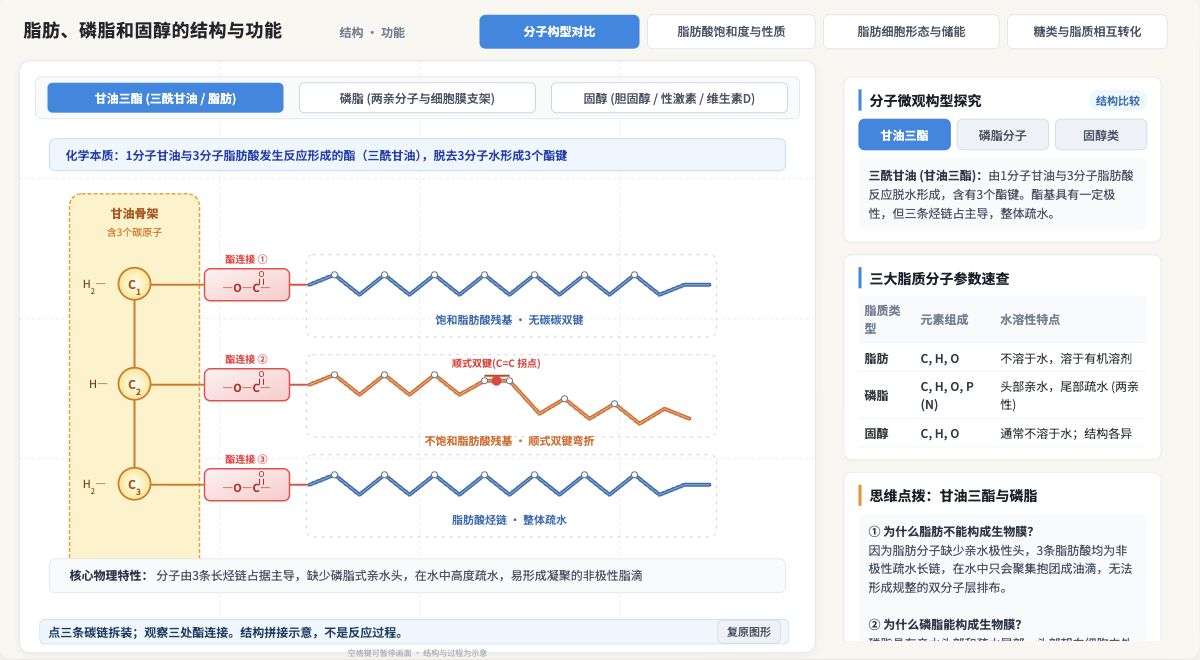Click the 核心物理特性 description banner
Image resolution: width=1200 pixels, height=660 pixels.
[x=417, y=576]
